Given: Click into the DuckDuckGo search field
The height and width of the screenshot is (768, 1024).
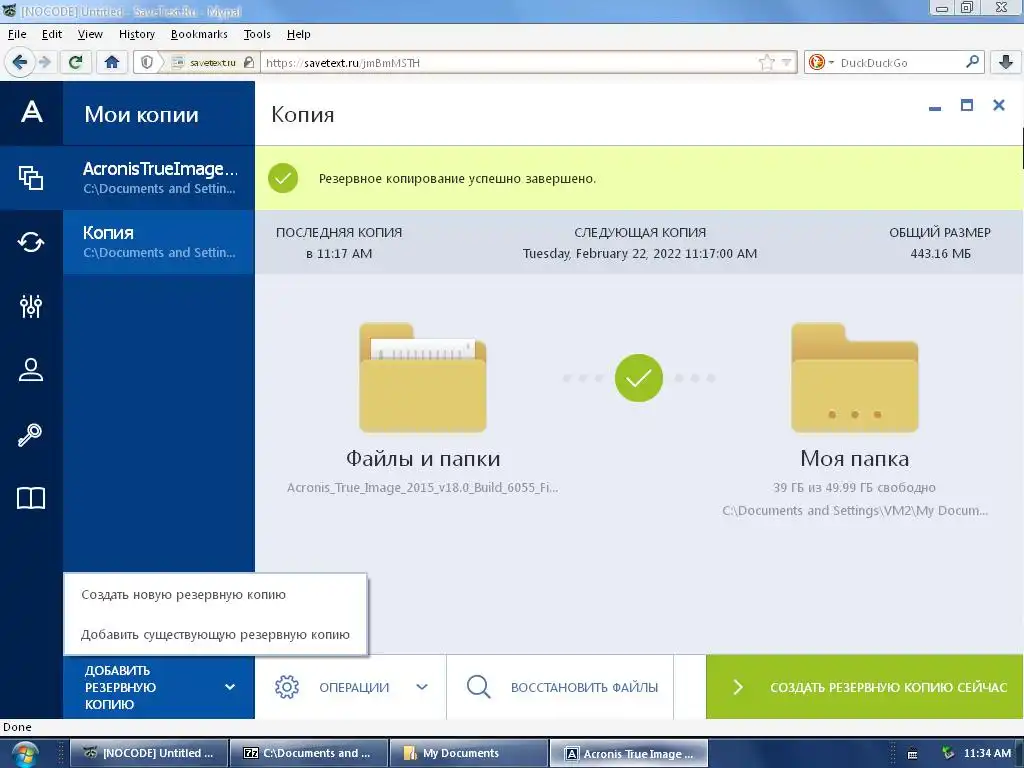Looking at the screenshot, I should click(x=900, y=63).
